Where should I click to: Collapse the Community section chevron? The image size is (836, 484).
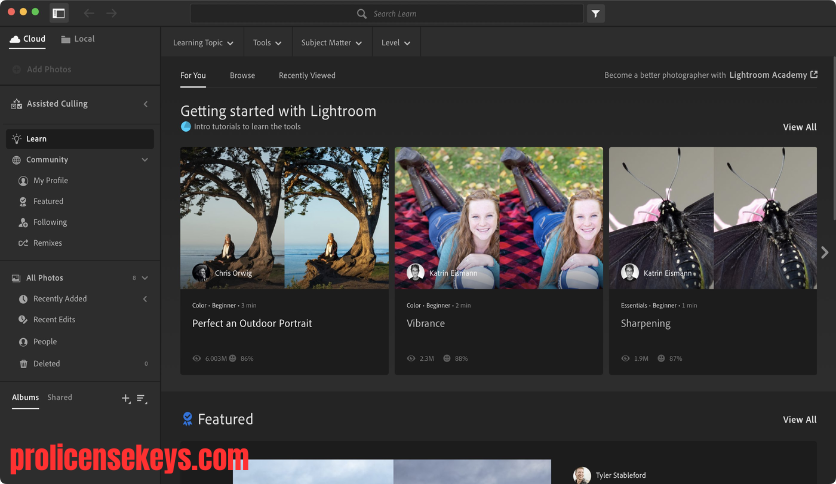(x=144, y=160)
